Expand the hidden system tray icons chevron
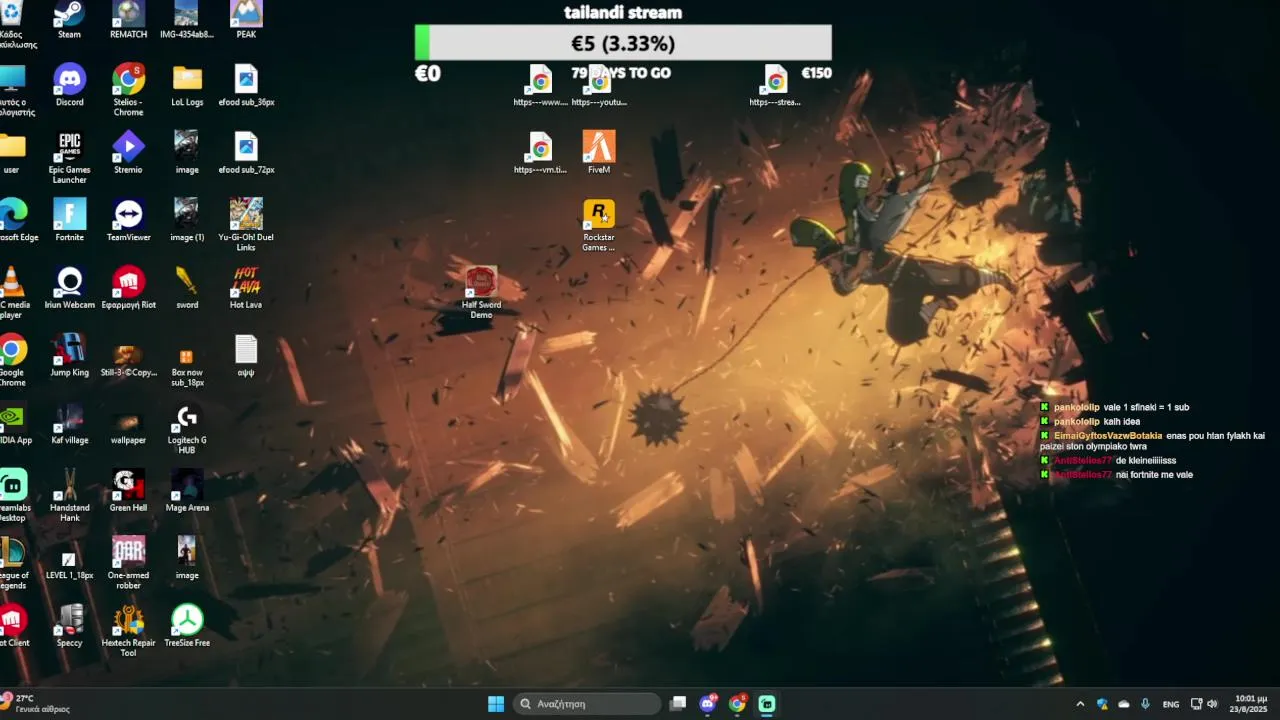Image resolution: width=1280 pixels, height=720 pixels. (x=1080, y=704)
